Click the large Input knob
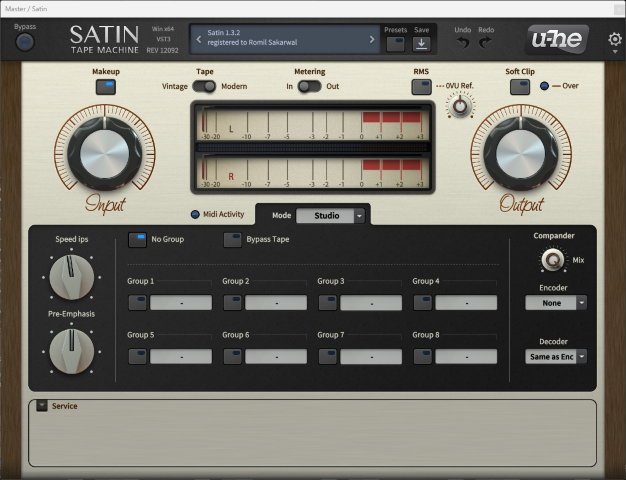The height and width of the screenshot is (480, 626). click(x=105, y=154)
